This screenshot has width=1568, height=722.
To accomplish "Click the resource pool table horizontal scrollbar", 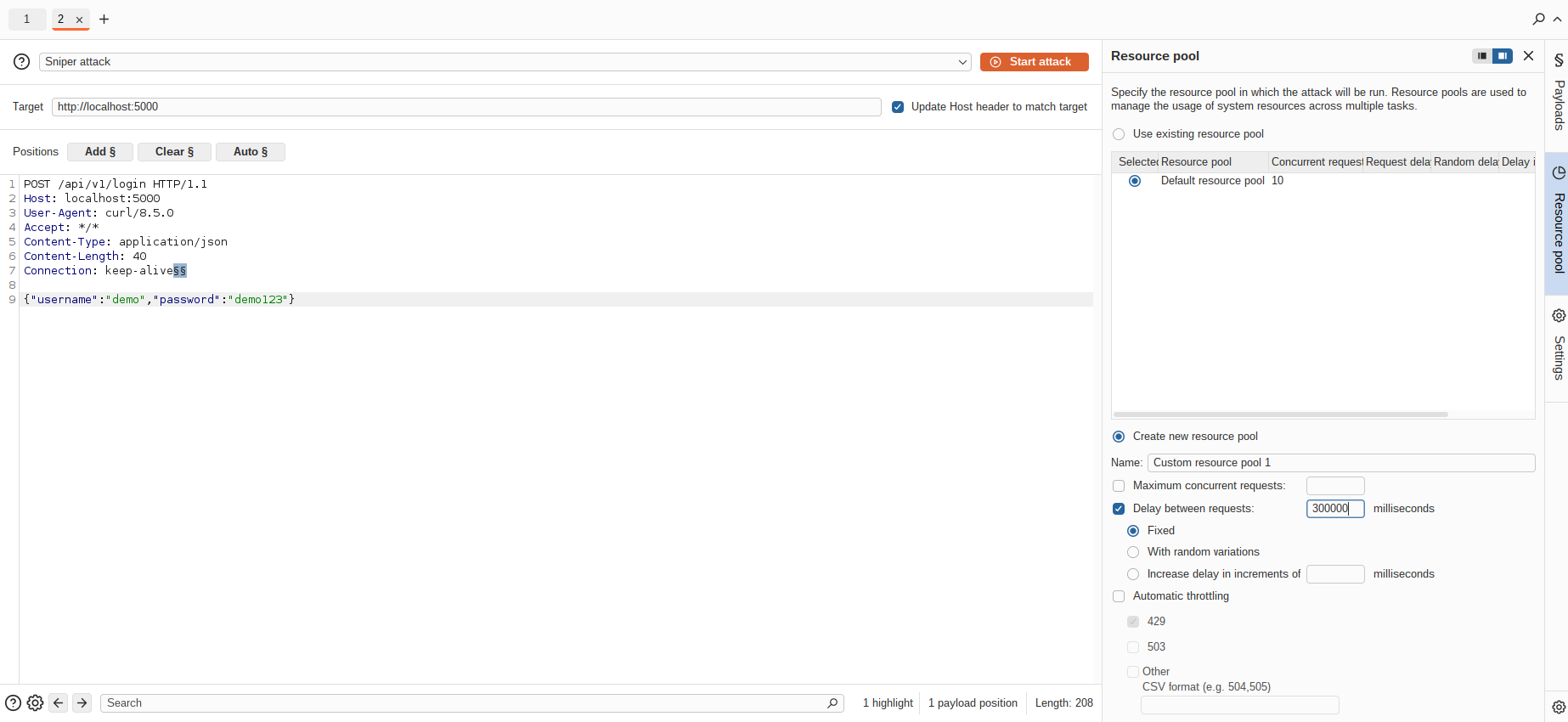I will 1281,415.
